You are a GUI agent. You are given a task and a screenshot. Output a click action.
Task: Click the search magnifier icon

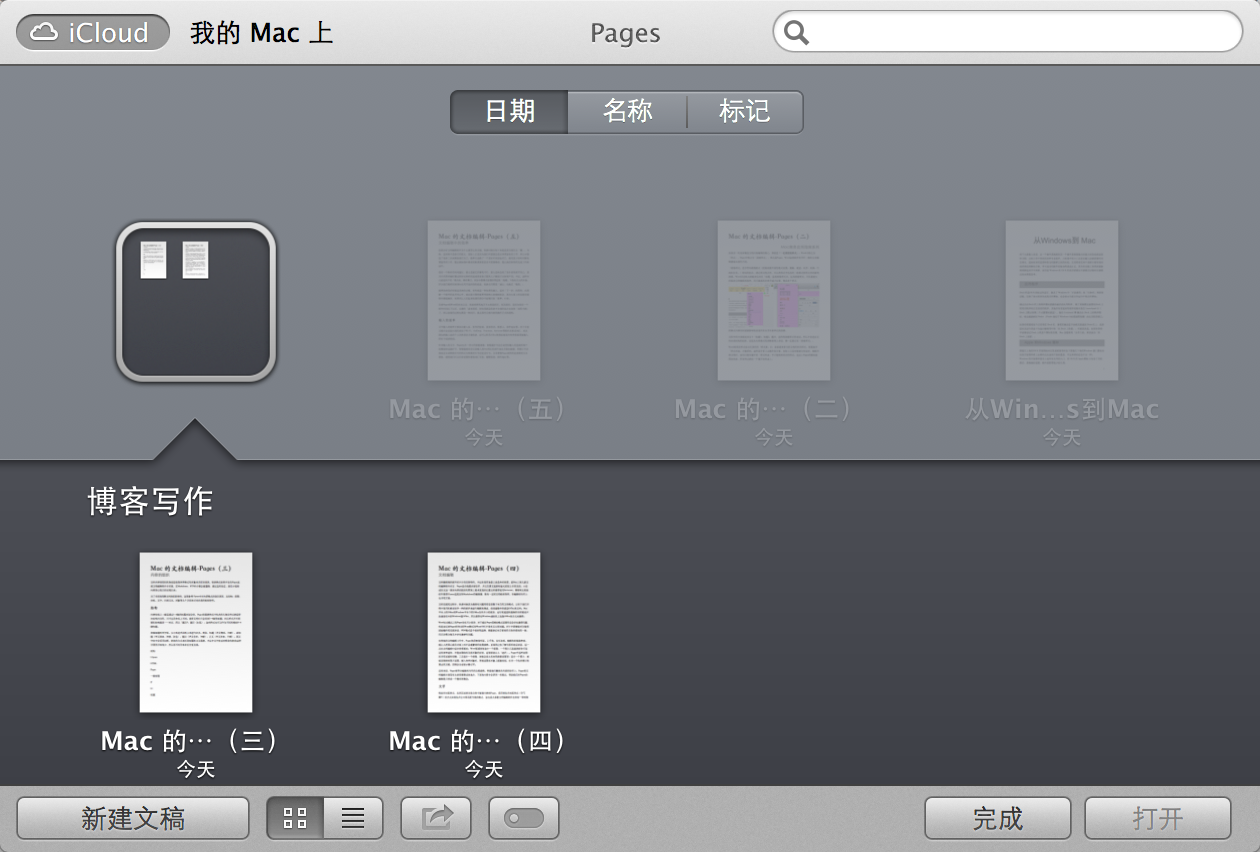[x=797, y=33]
